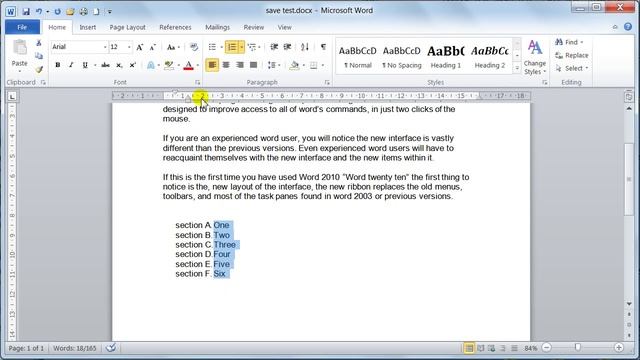This screenshot has height=360, width=640.
Task: Open the font name Arial dropdown
Action: point(105,47)
